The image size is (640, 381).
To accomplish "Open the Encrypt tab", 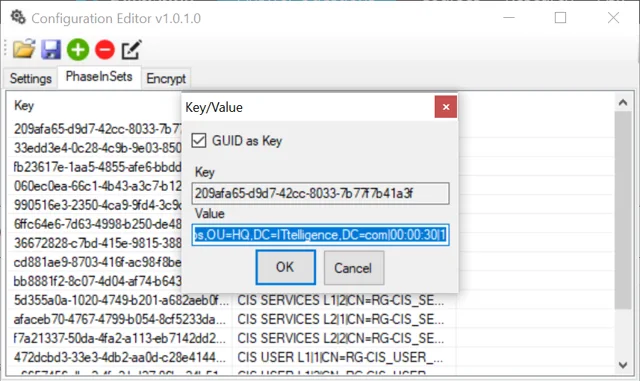I will tap(166, 78).
